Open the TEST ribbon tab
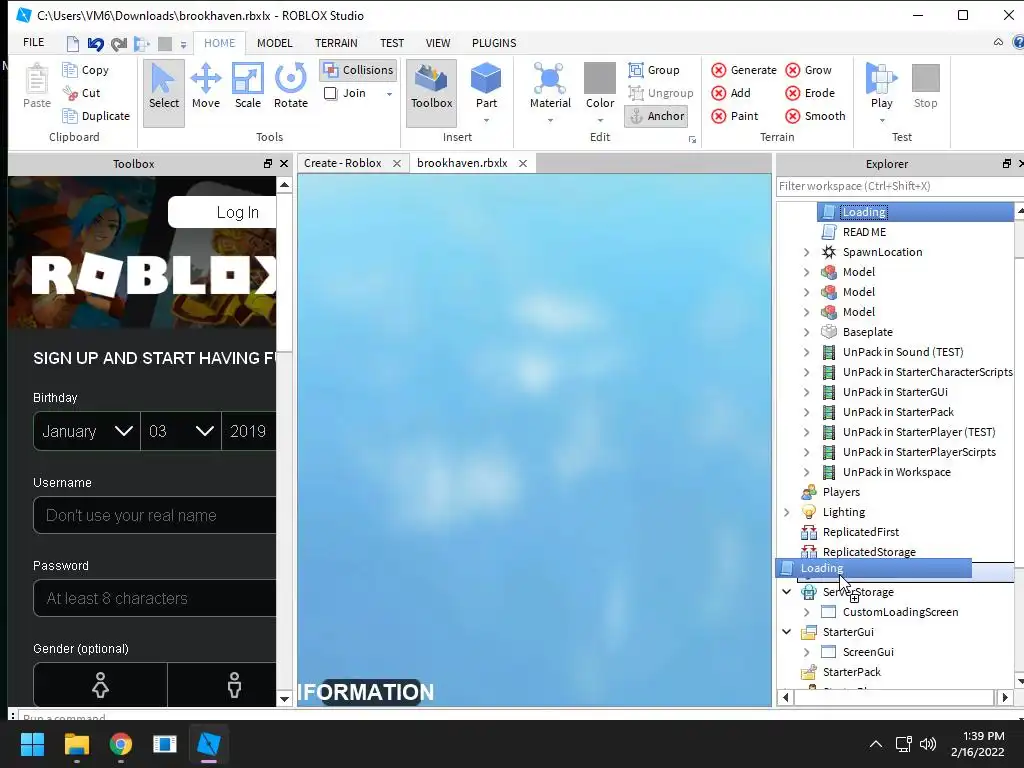The width and height of the screenshot is (1024, 768). (392, 43)
